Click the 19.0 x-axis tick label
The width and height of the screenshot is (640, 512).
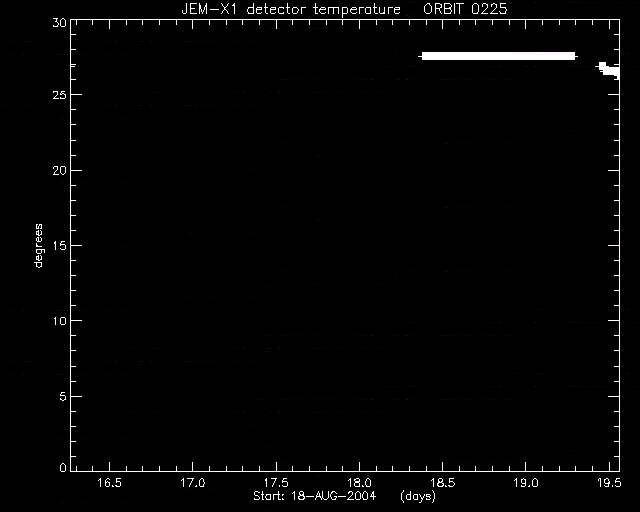(526, 483)
